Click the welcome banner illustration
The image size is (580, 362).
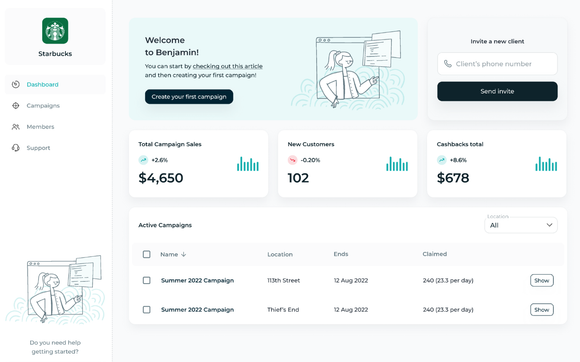[x=348, y=70]
